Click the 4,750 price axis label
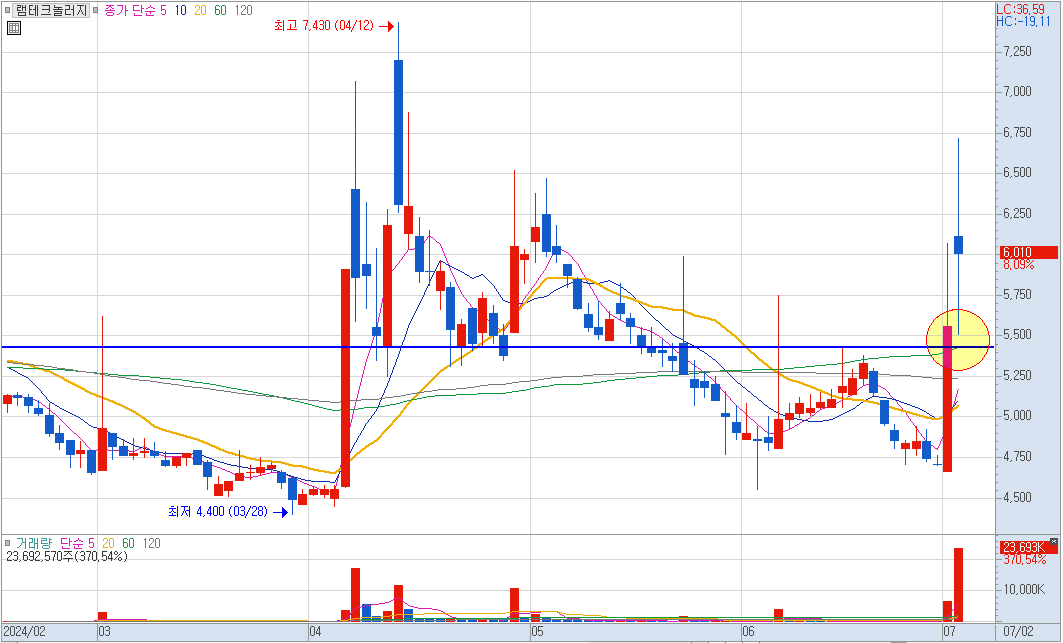 [x=1017, y=456]
